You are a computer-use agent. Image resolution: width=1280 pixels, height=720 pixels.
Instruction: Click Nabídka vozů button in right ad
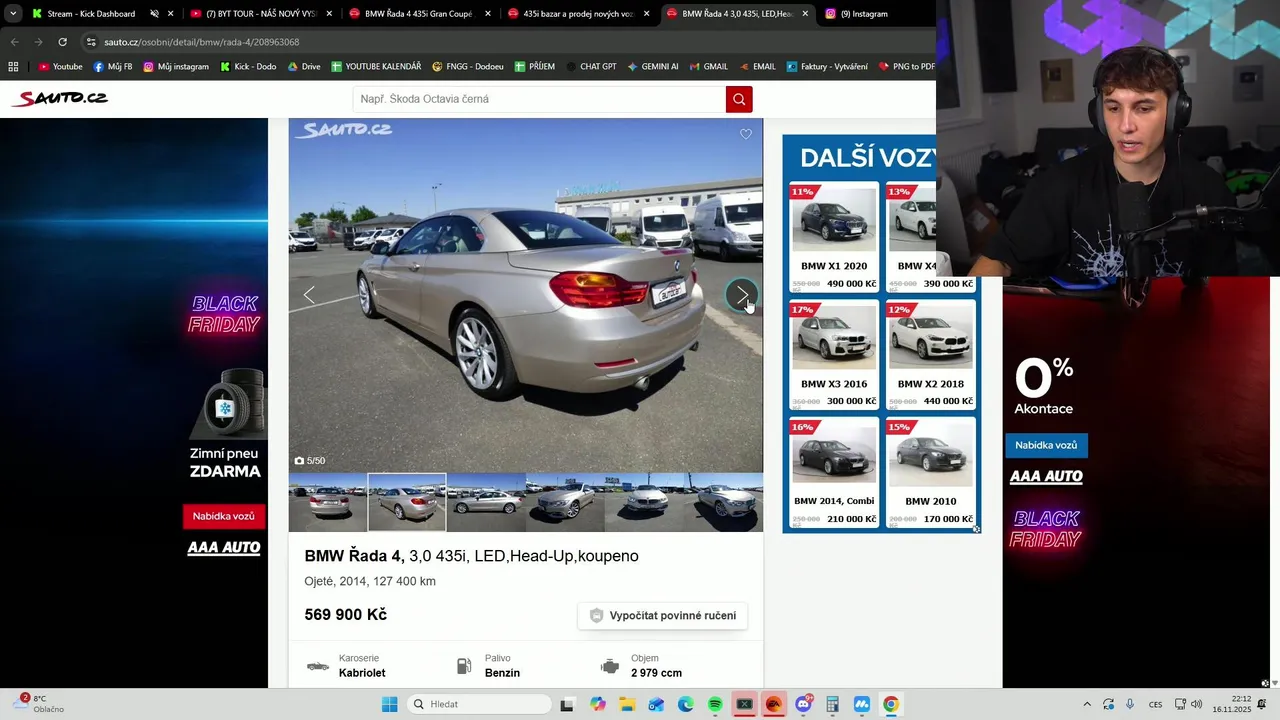(x=1046, y=445)
